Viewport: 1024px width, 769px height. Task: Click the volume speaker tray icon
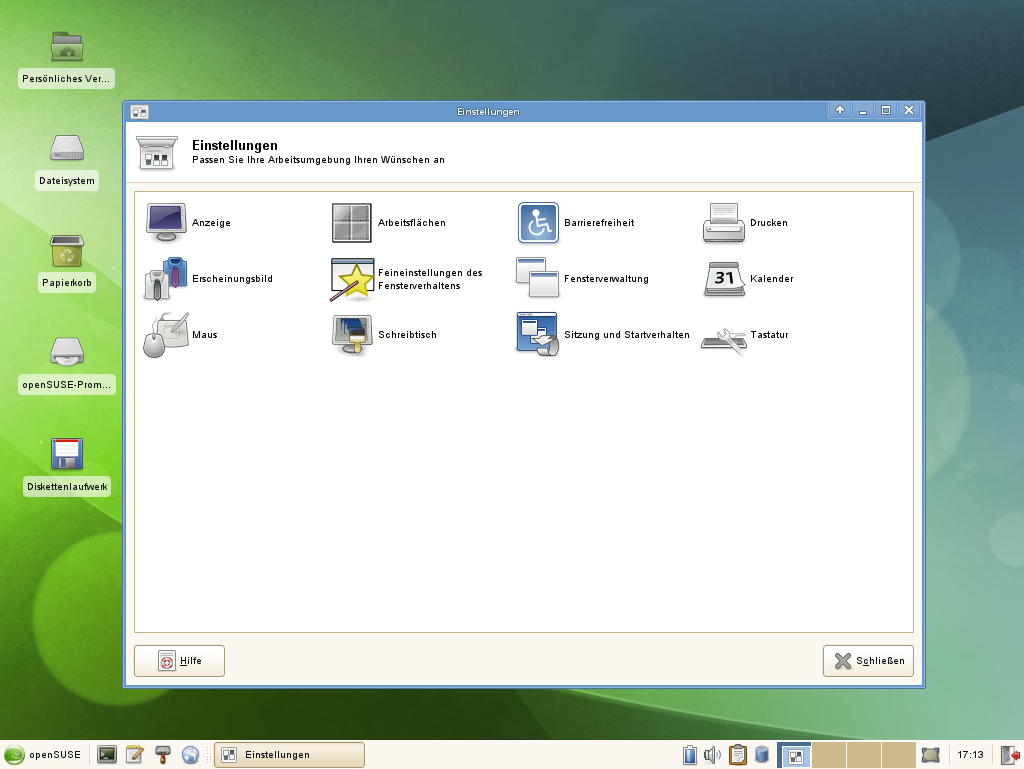[713, 754]
